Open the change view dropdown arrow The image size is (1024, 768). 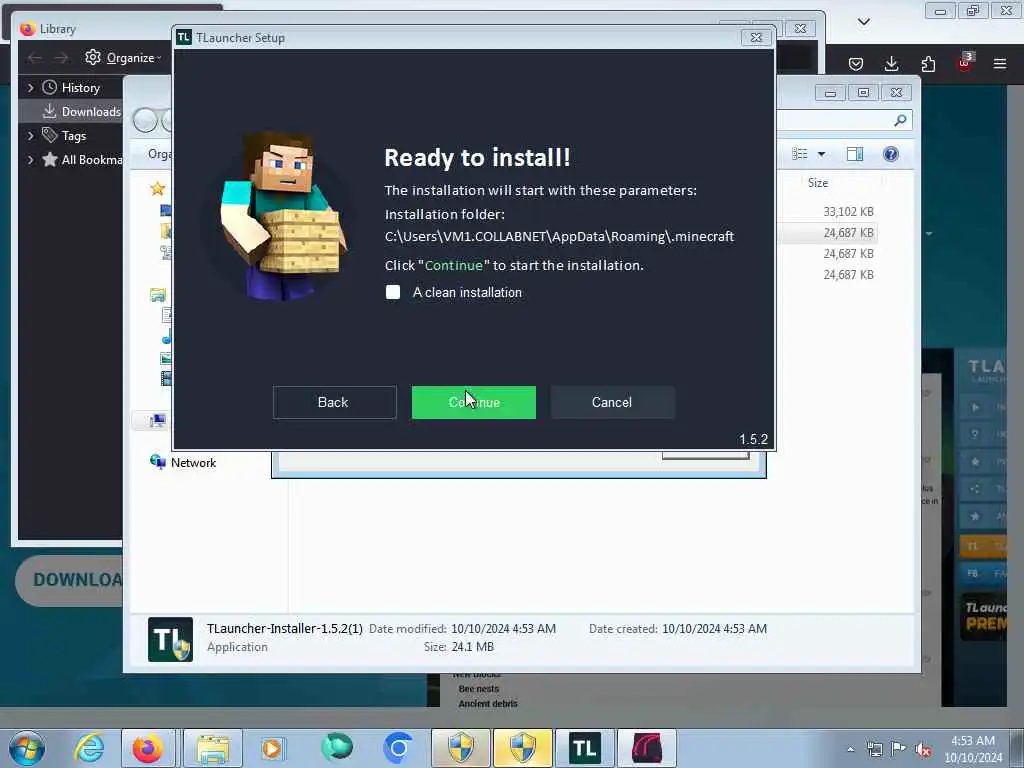[x=822, y=154]
